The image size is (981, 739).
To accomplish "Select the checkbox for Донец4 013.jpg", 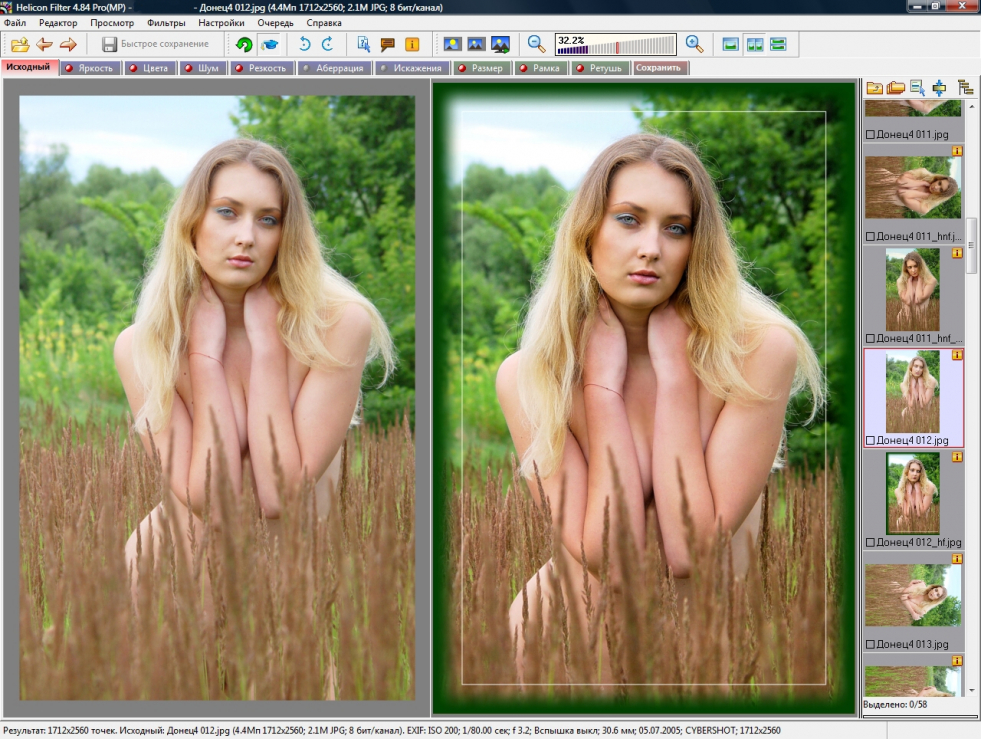I will coord(870,644).
